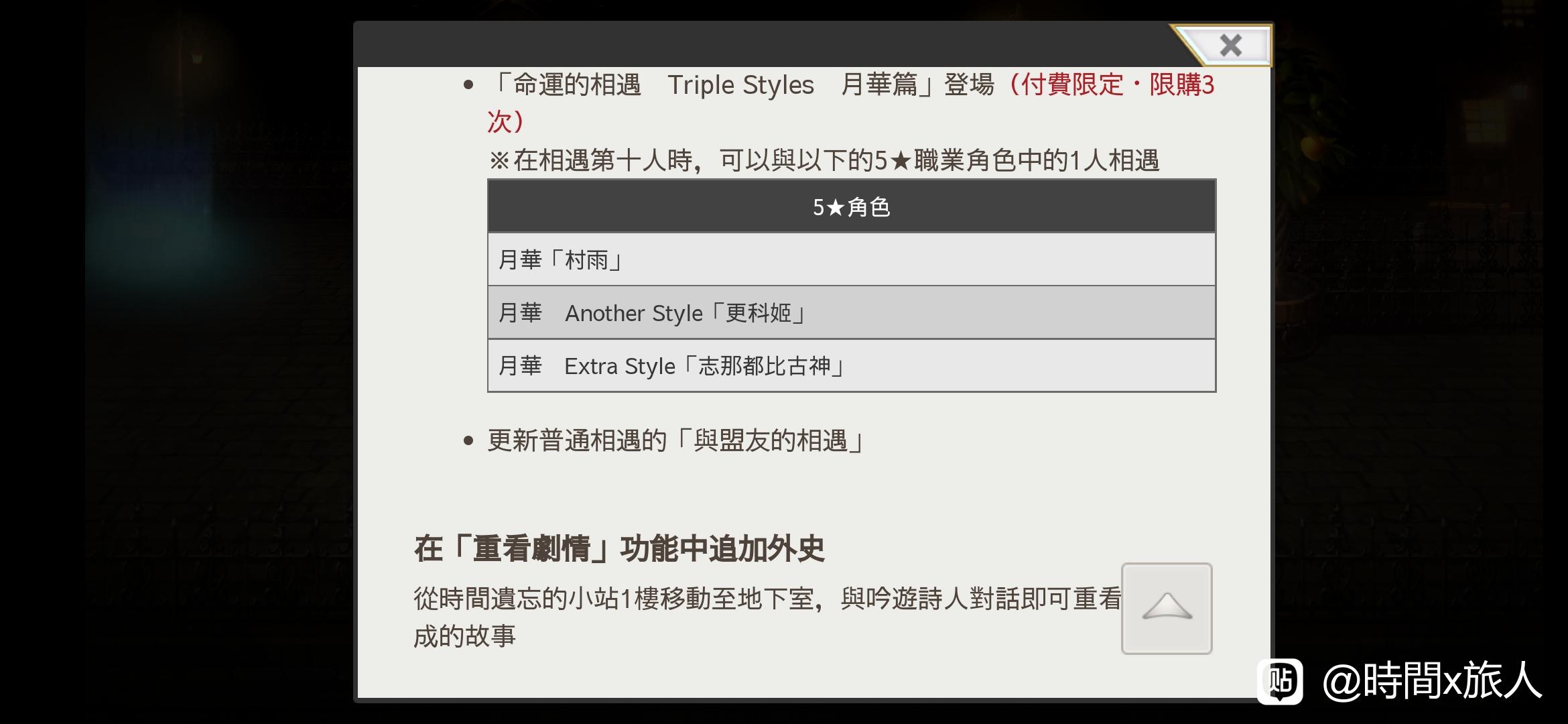Select the 月華「村雨」 table row

(851, 259)
